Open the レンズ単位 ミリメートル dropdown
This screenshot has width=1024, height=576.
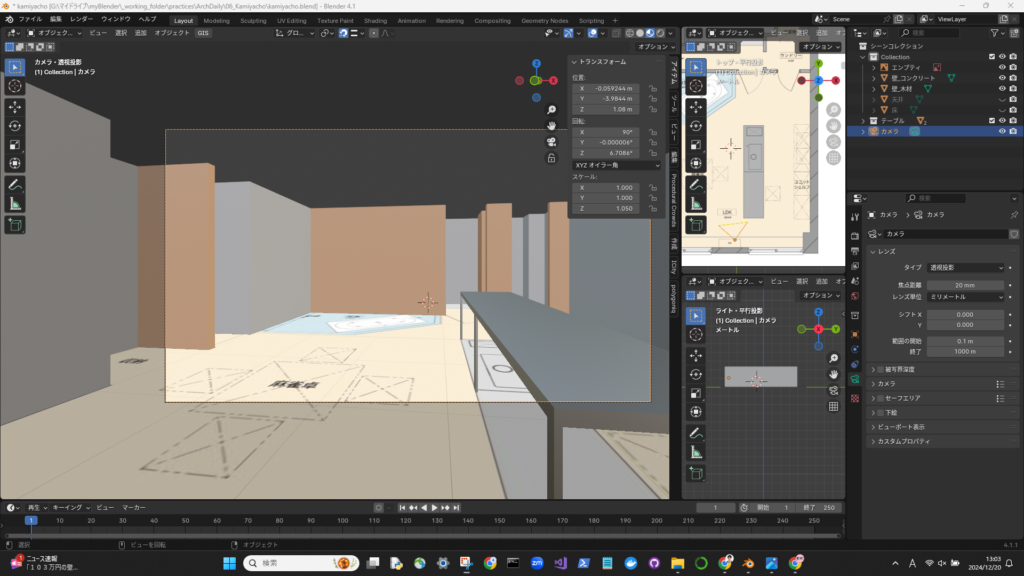965,297
